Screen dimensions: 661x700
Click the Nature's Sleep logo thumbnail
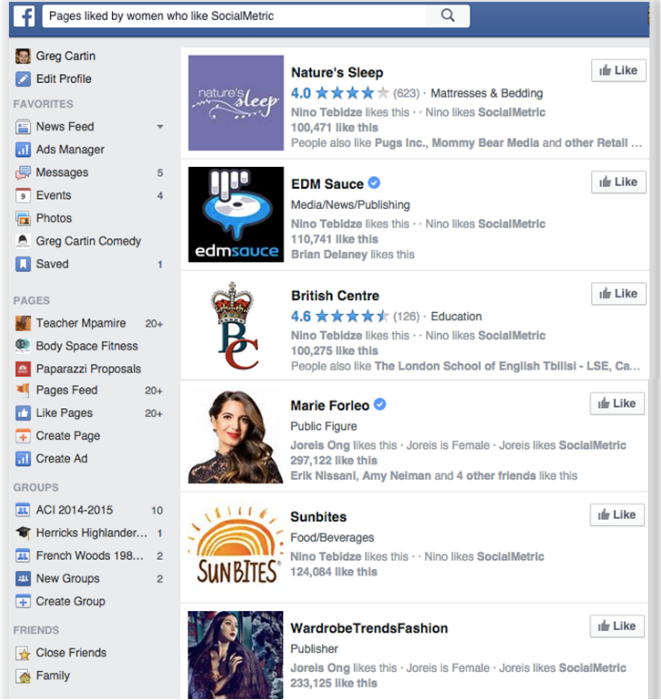236,103
